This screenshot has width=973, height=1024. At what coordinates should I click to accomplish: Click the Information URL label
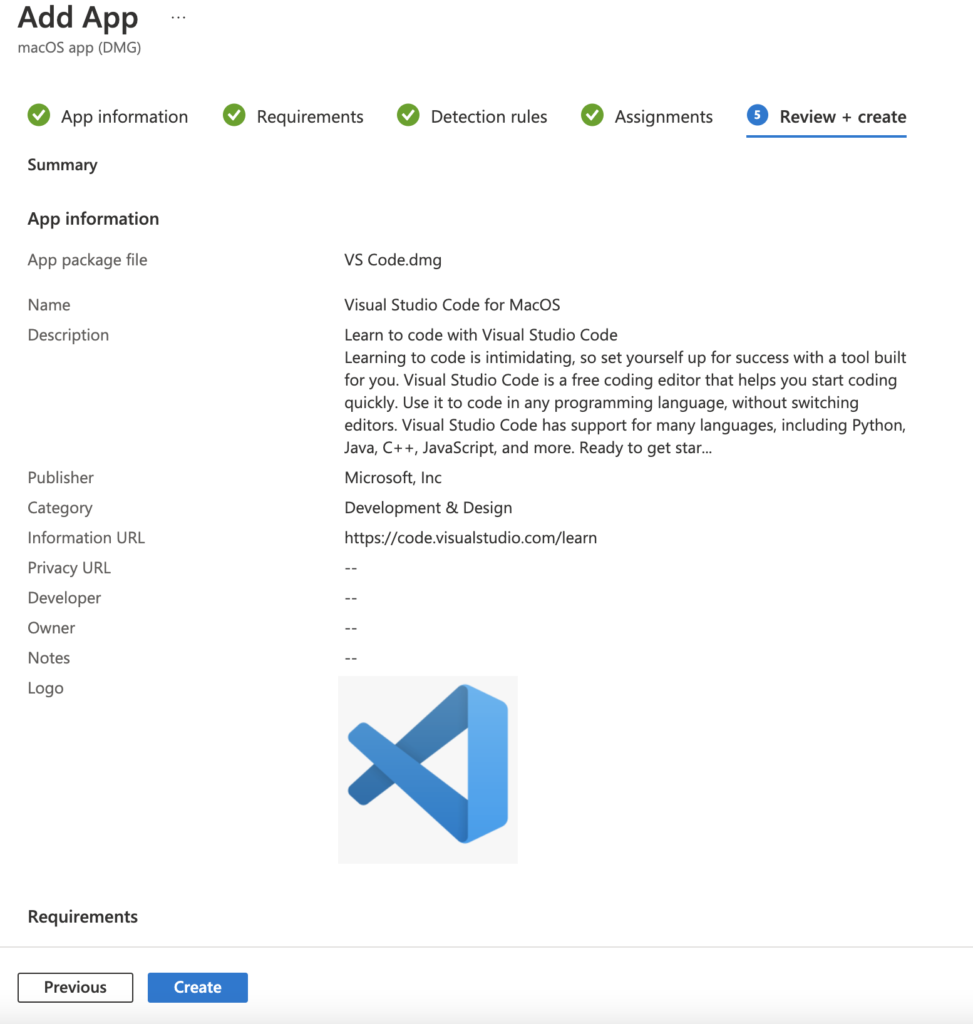click(86, 537)
